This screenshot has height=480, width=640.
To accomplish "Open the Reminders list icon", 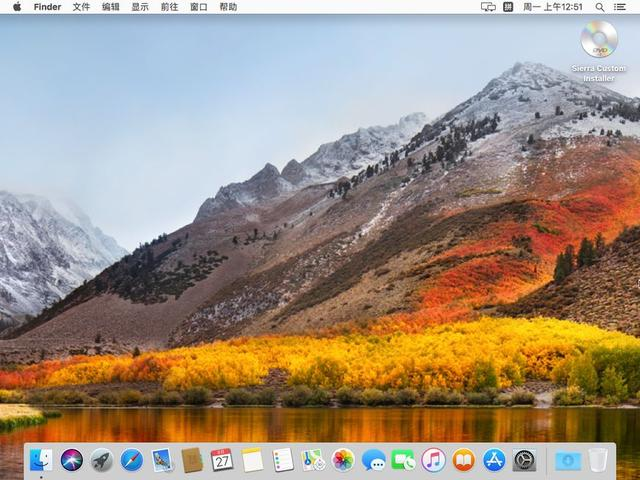I will coord(282,460).
